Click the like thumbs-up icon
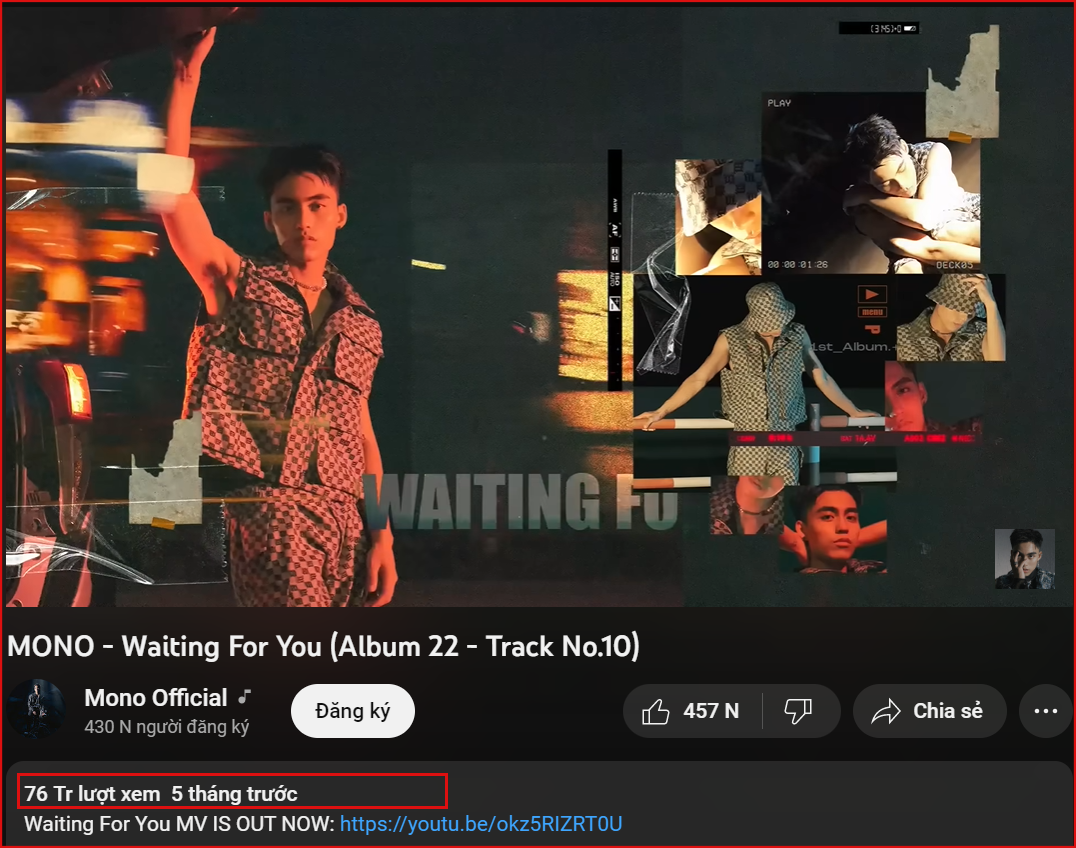 655,711
